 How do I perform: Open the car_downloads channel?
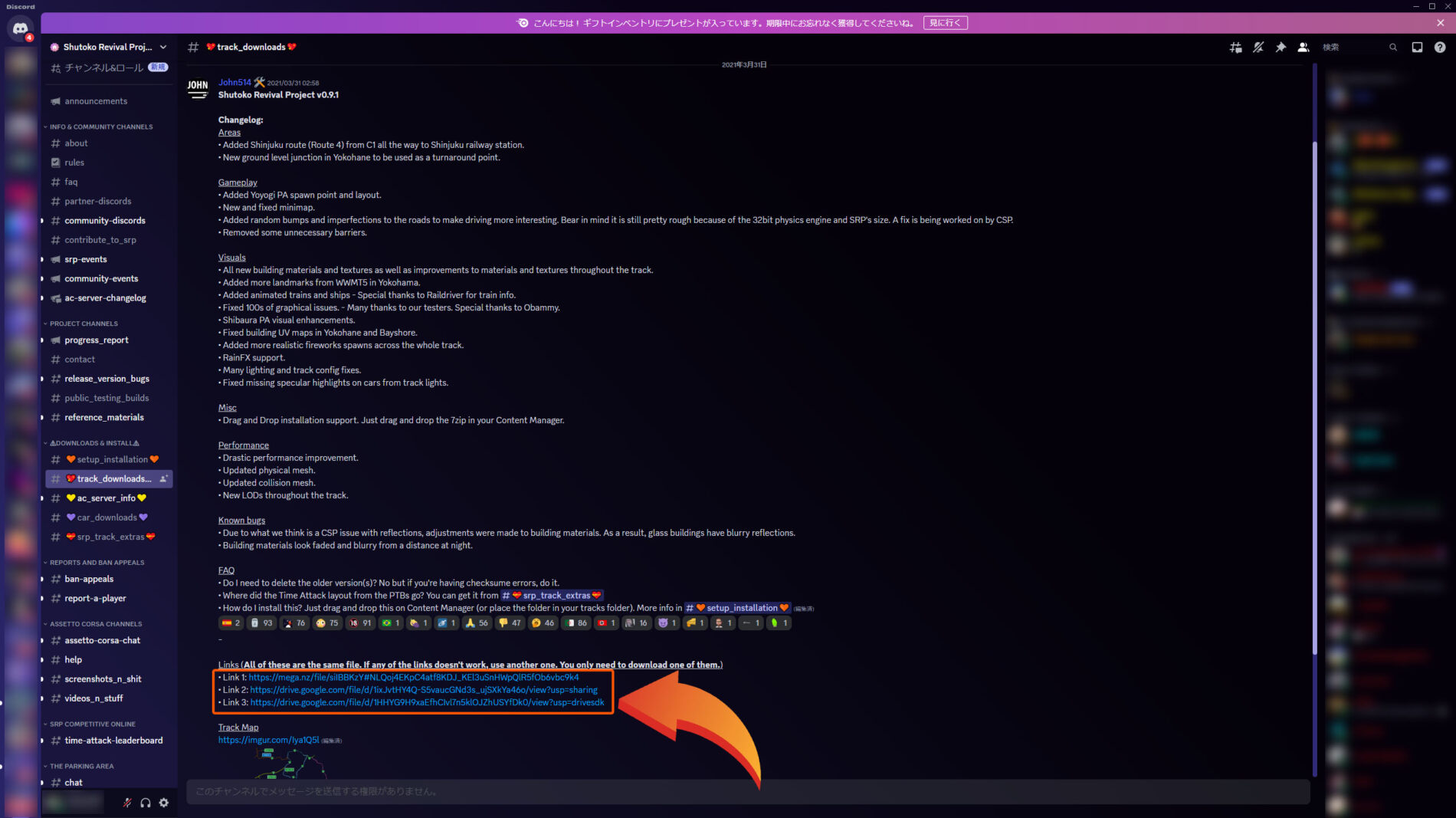(x=109, y=517)
